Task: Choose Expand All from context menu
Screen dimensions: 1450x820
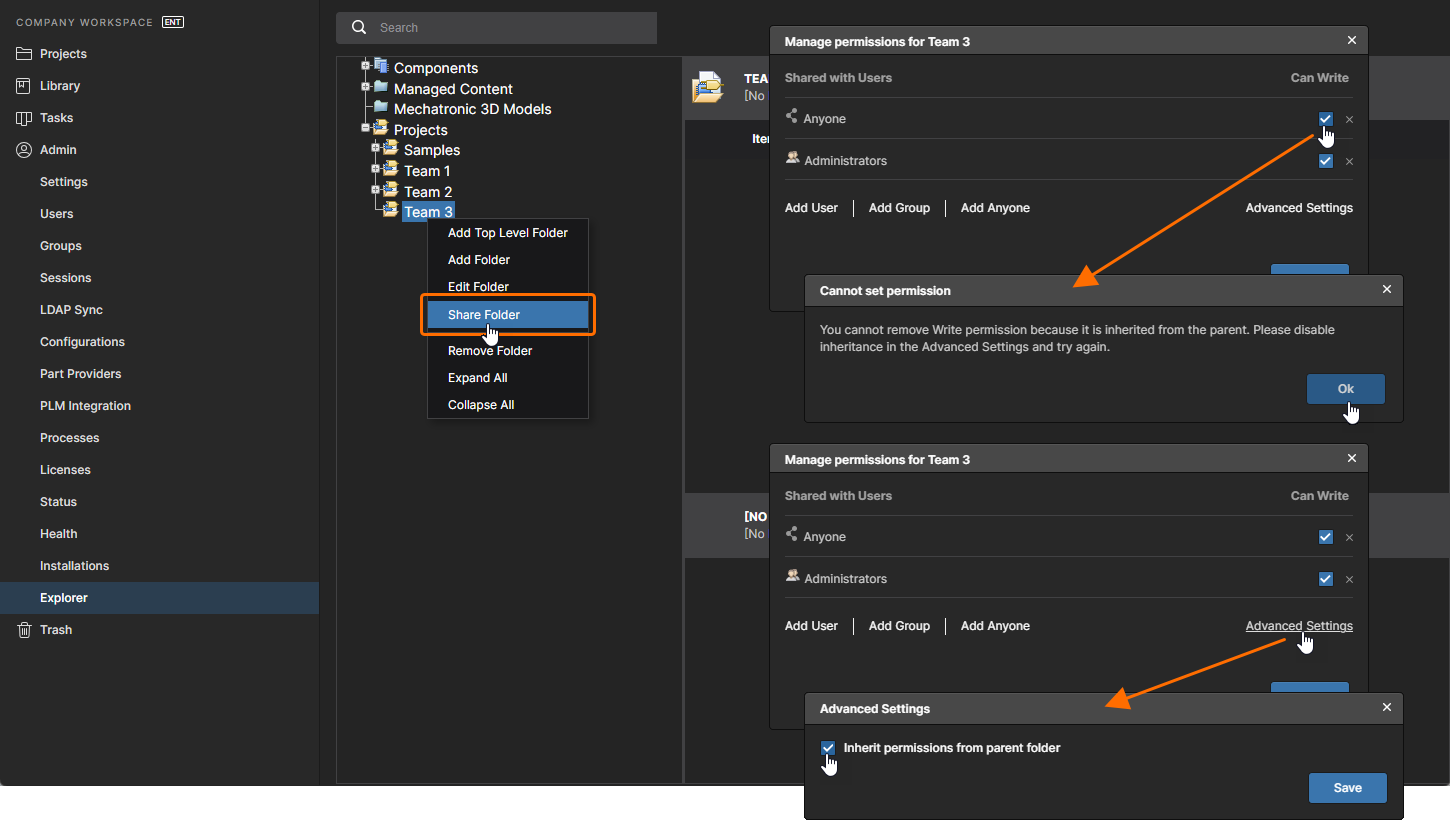Action: click(x=508, y=378)
